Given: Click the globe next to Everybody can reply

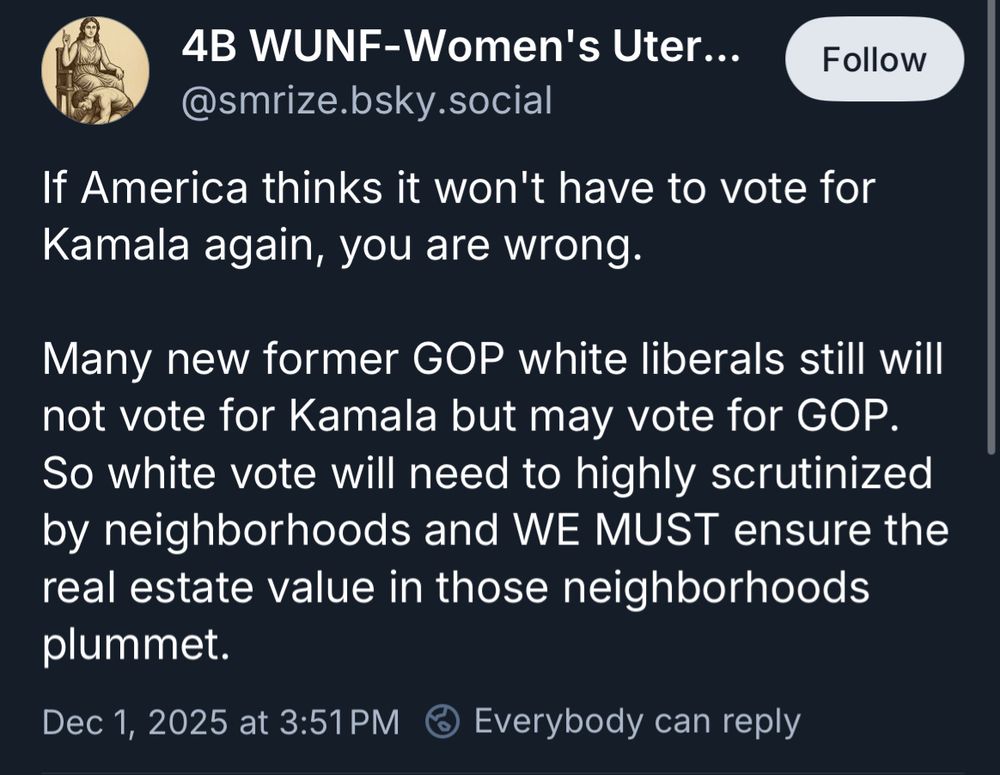Looking at the screenshot, I should 440,719.
